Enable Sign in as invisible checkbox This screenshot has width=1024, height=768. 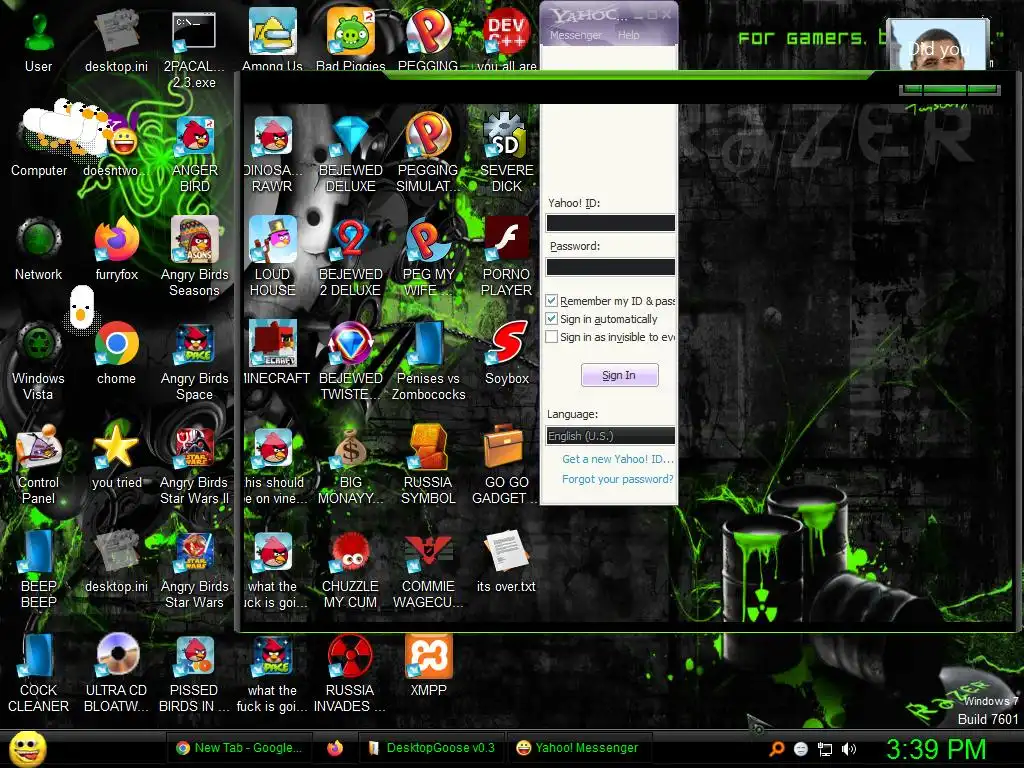click(552, 337)
